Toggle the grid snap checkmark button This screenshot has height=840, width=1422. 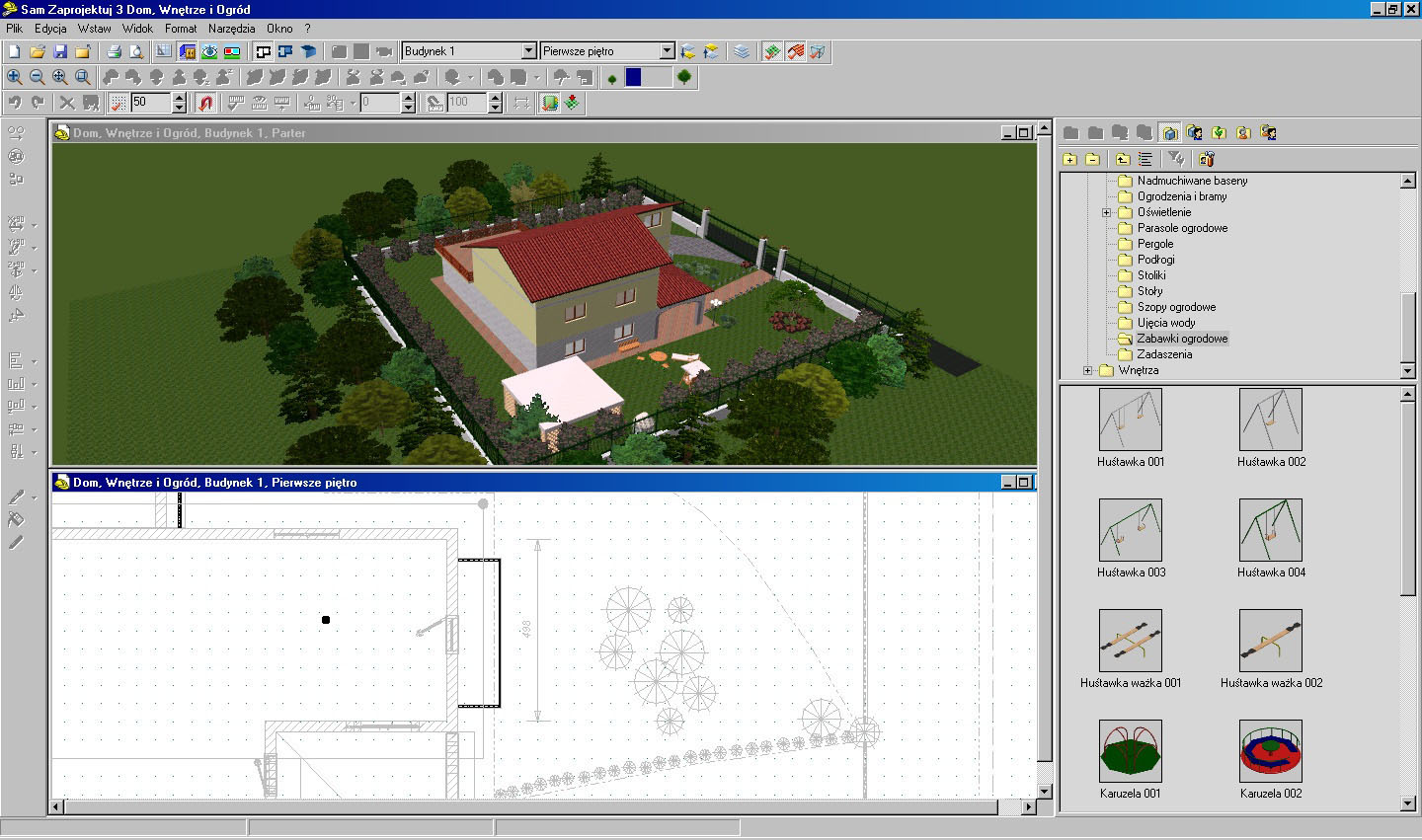[118, 103]
